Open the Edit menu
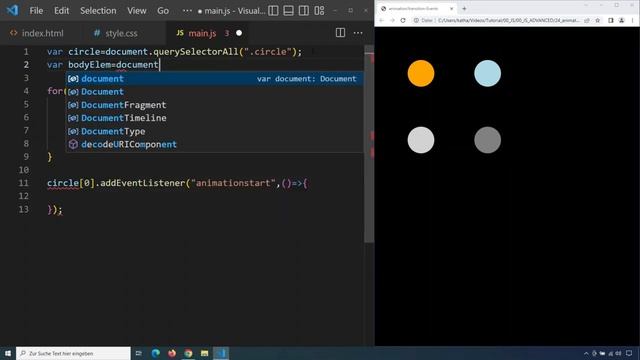This screenshot has width=640, height=360. 62,11
